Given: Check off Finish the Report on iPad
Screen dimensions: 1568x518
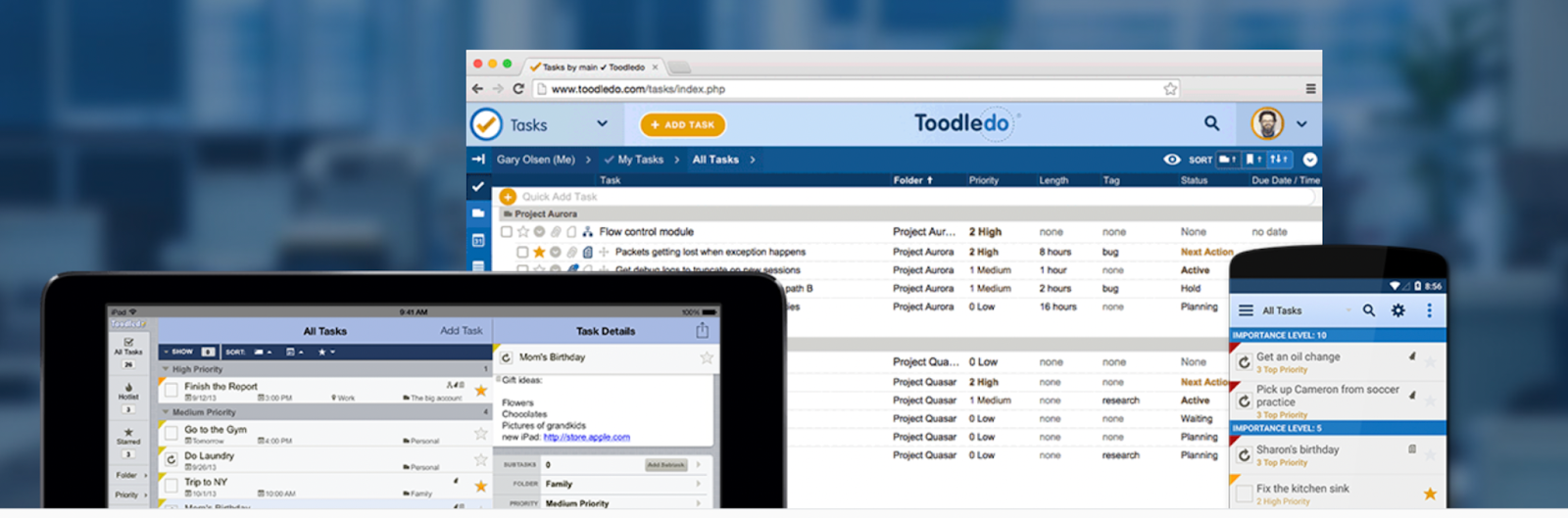Looking at the screenshot, I should point(171,390).
